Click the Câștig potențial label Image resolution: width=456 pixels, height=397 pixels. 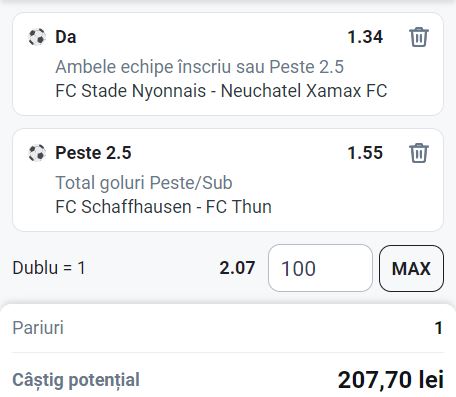click(x=76, y=380)
